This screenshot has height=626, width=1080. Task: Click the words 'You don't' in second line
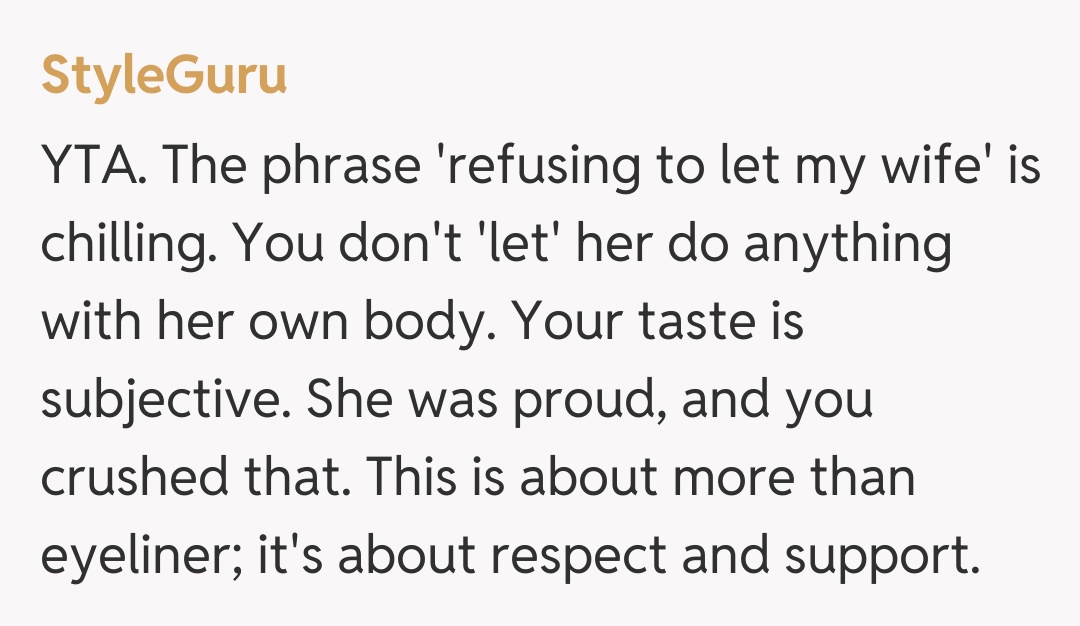pos(314,244)
